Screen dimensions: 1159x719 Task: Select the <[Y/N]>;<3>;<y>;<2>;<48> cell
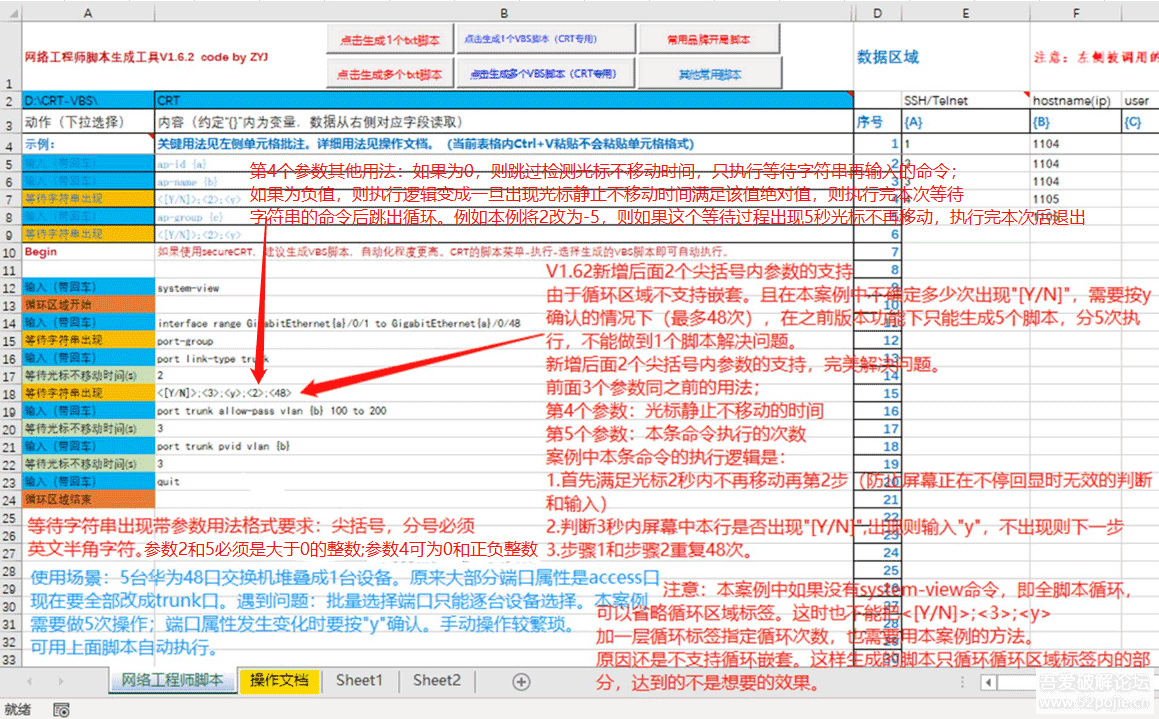(x=504, y=393)
